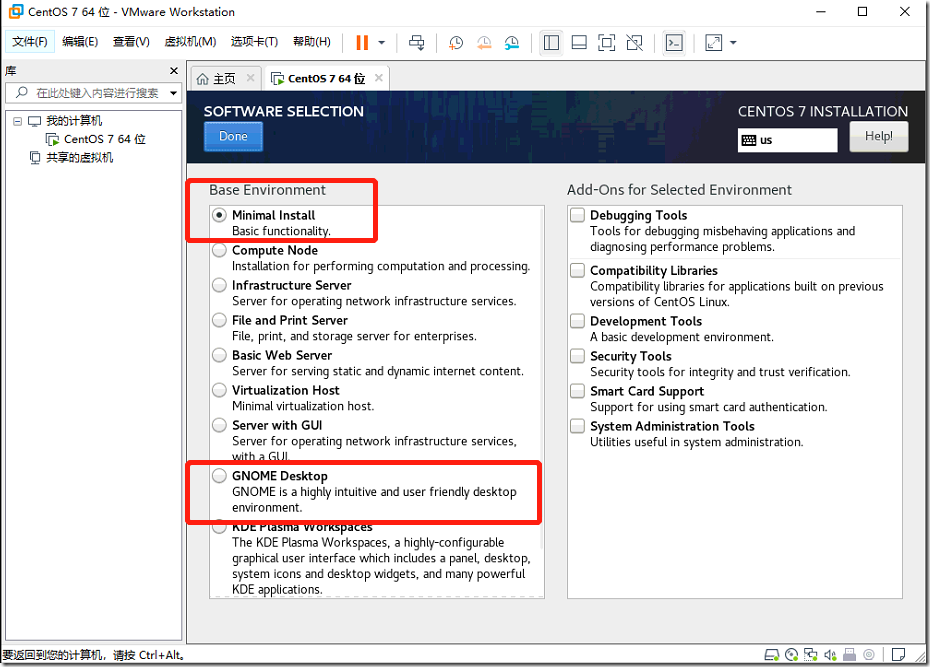The image size is (930, 667).
Task: Close the library panel
Action: pos(174,71)
